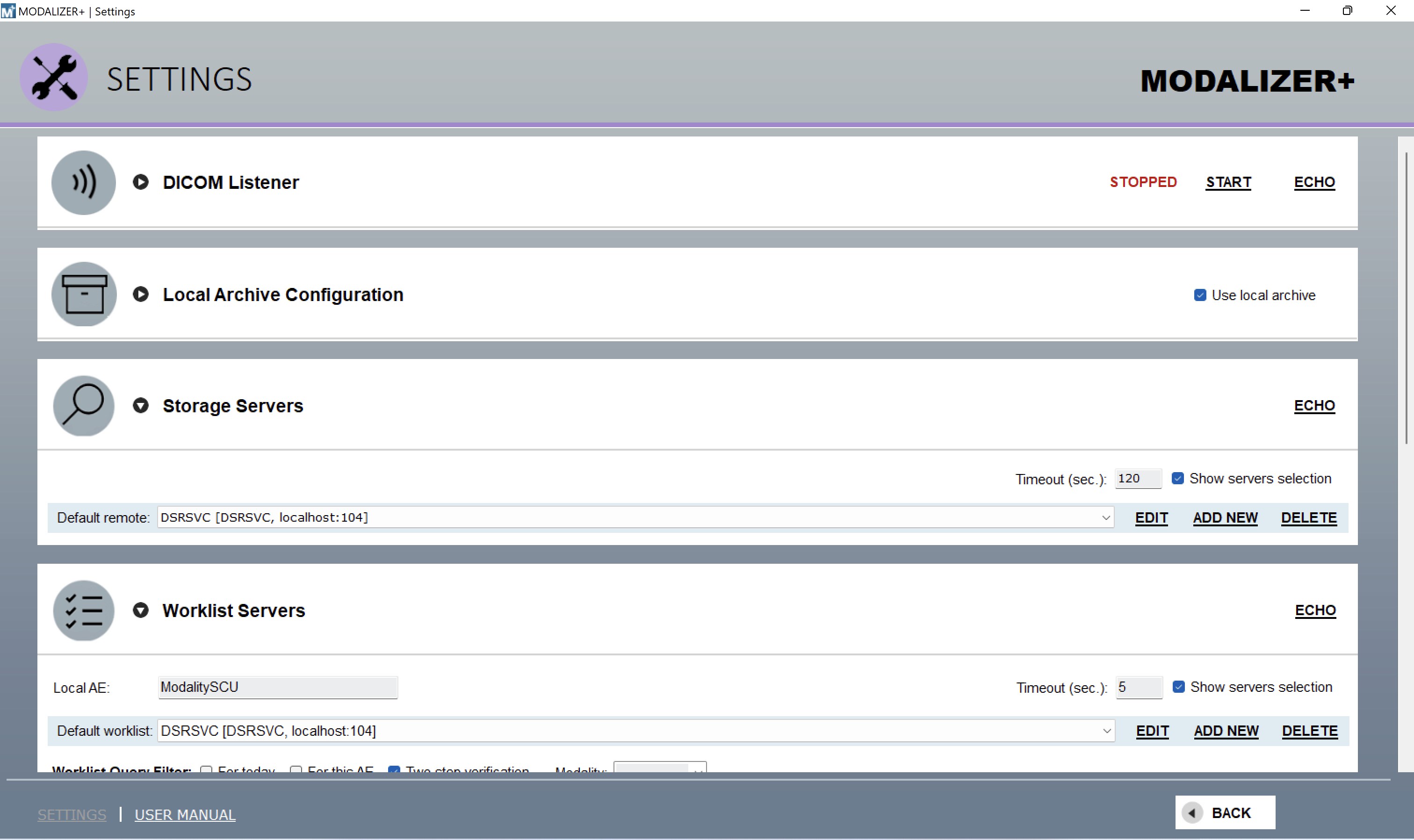Click the DICOM Listener antenna icon
This screenshot has height=840, width=1414.
coord(83,182)
